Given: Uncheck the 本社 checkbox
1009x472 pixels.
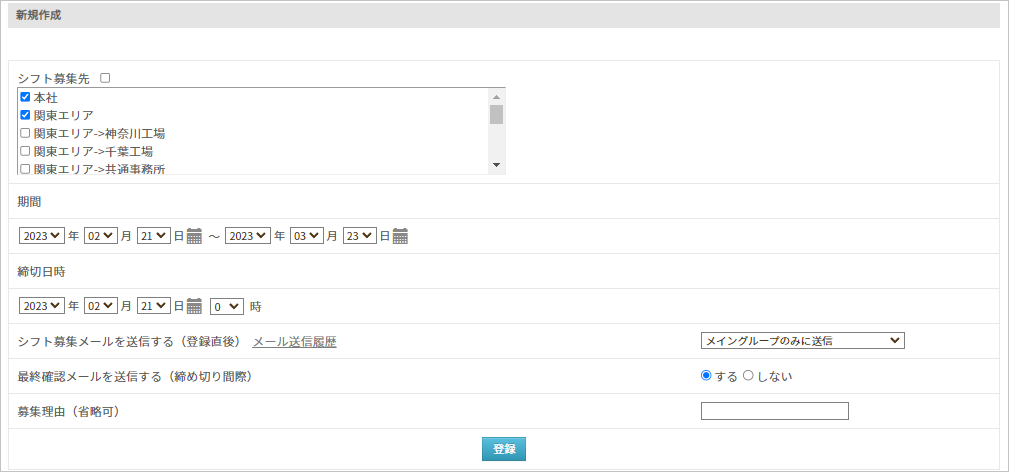Looking at the screenshot, I should click(x=25, y=97).
